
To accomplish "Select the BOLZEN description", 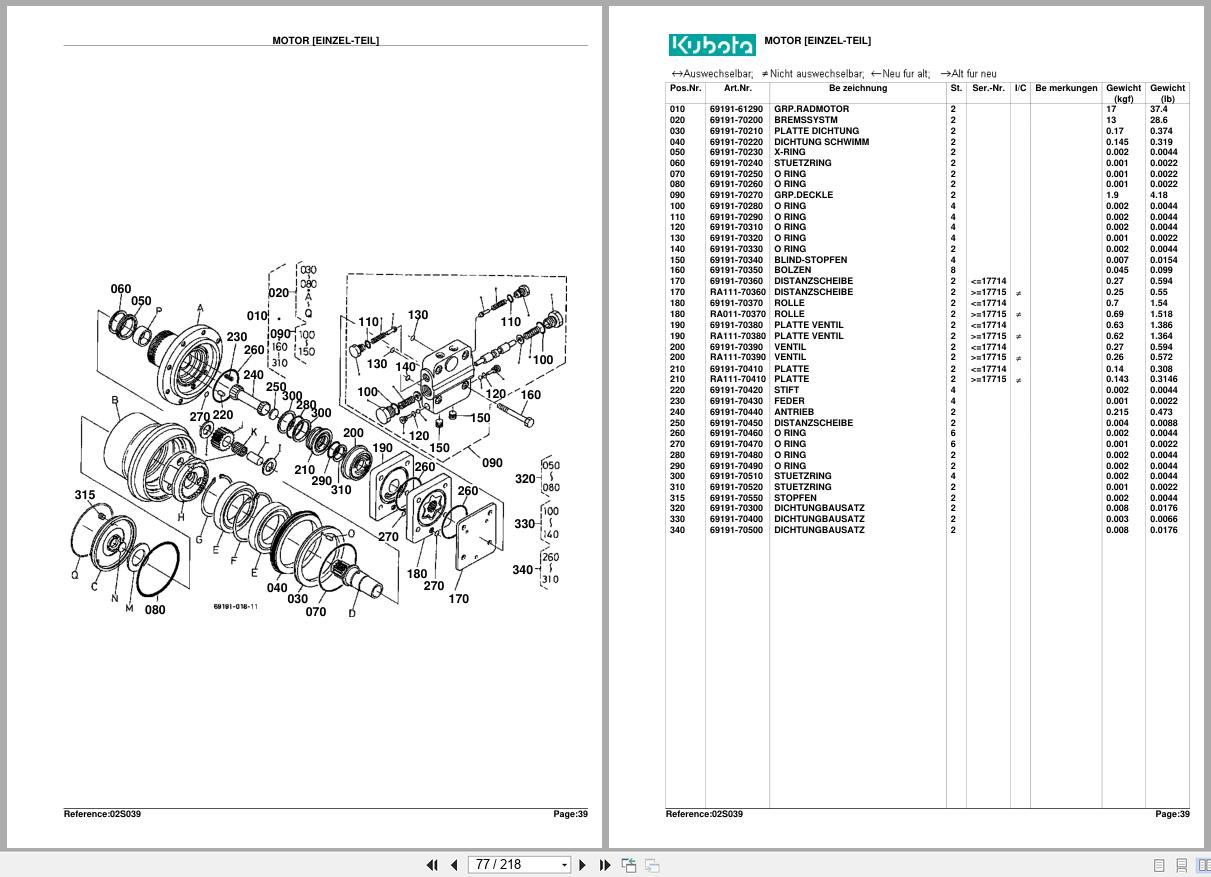I will 792,270.
